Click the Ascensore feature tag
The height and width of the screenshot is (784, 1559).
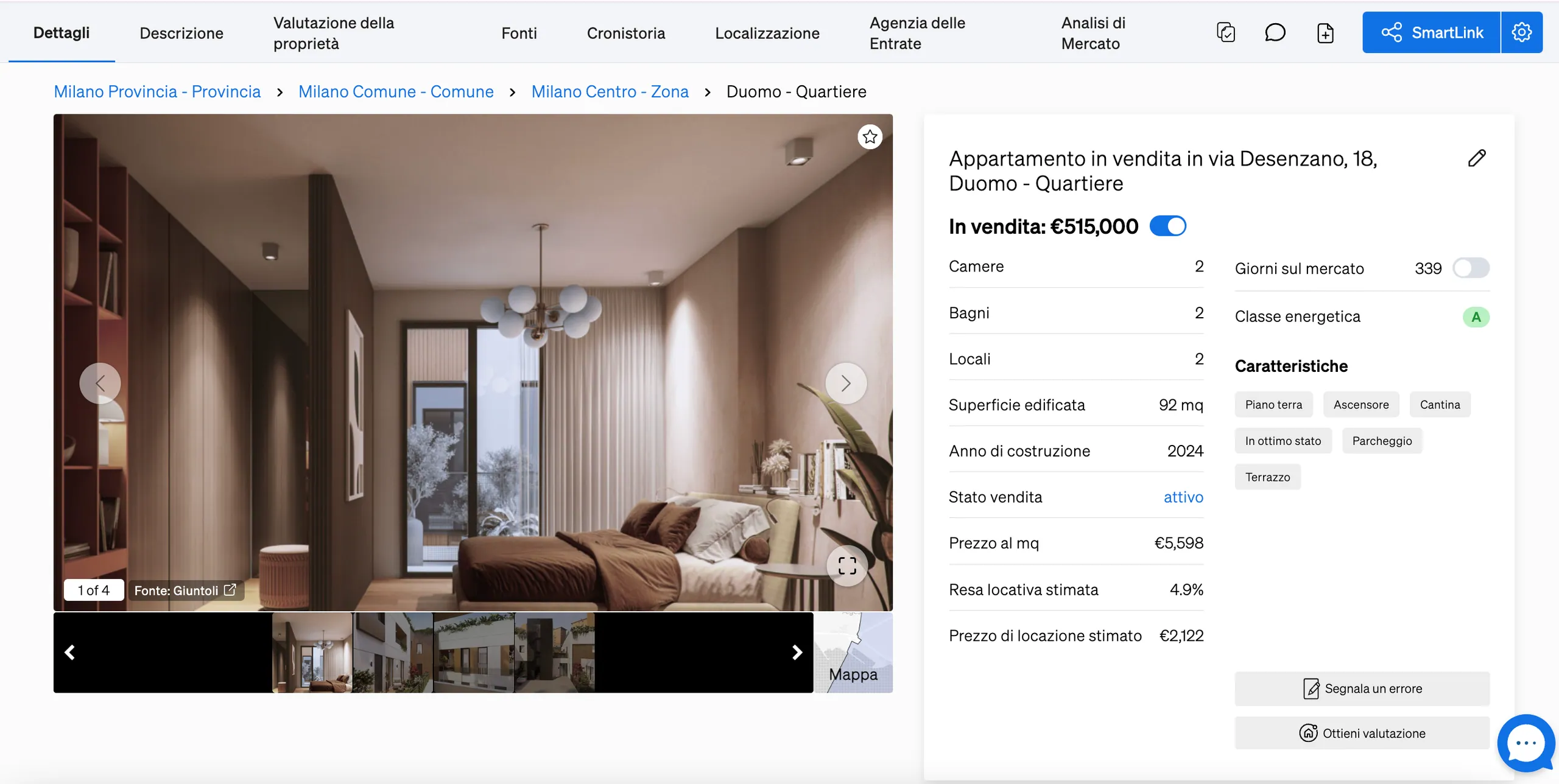[x=1360, y=405]
